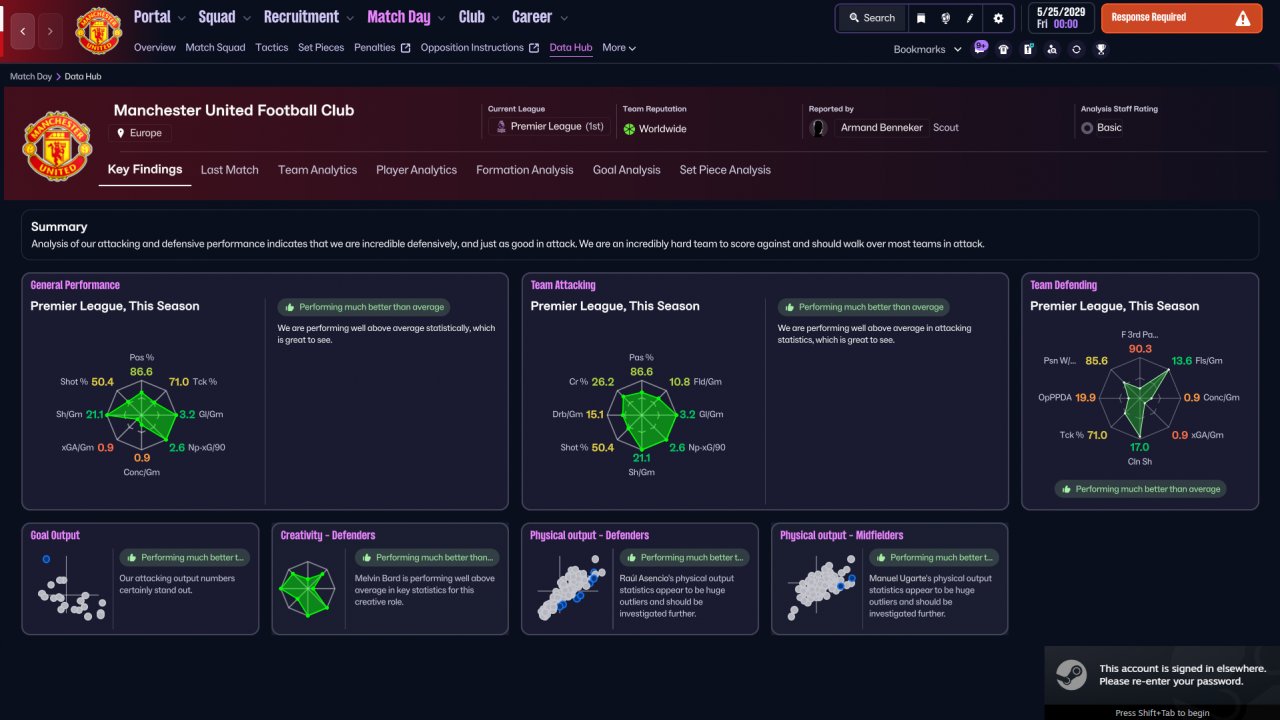Open the Physical output - Midfielders card
The height and width of the screenshot is (720, 1280).
(x=890, y=579)
